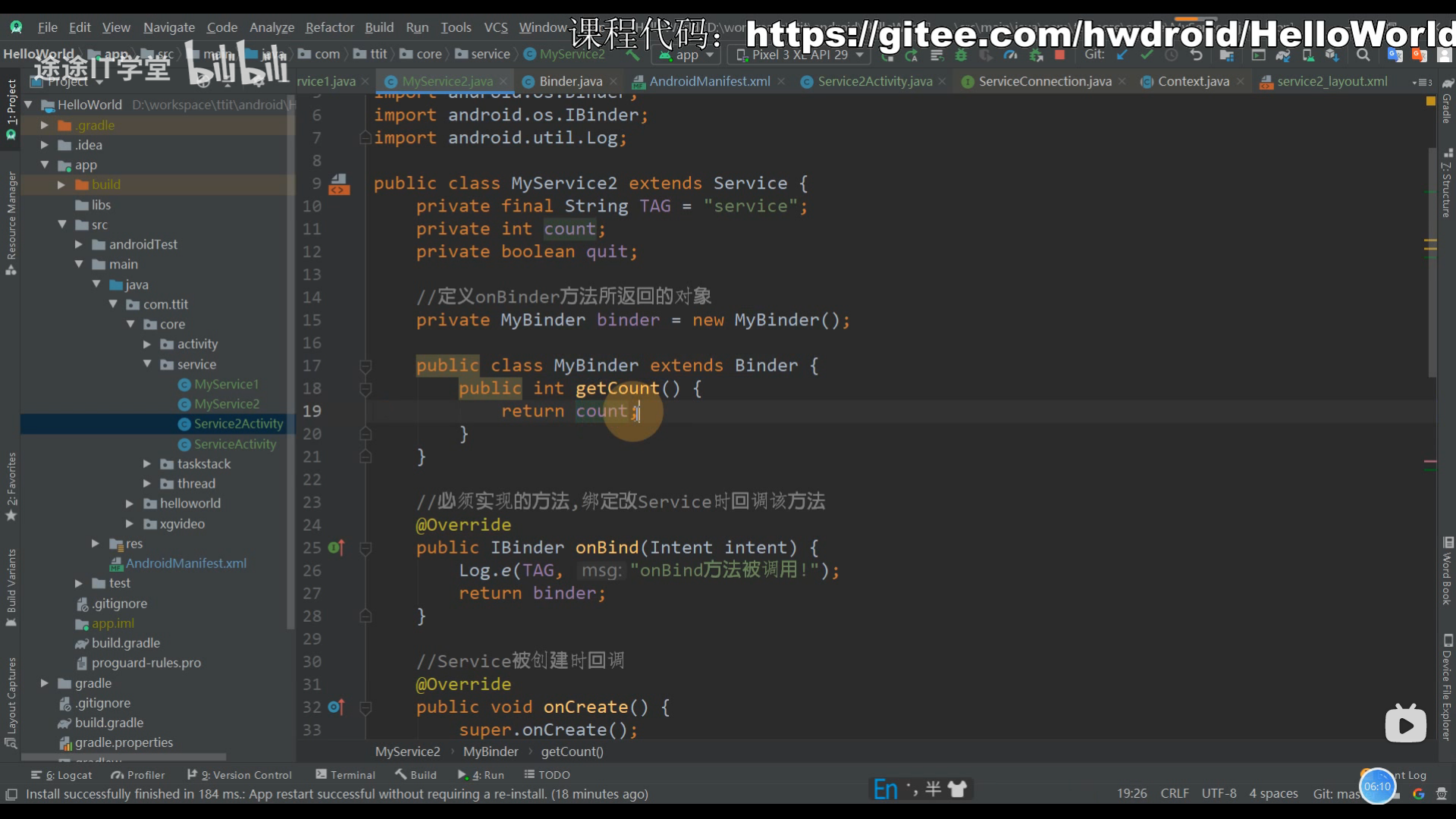The height and width of the screenshot is (819, 1456).
Task: Click the tool windows quick access icon in status bar
Action: click(11, 794)
